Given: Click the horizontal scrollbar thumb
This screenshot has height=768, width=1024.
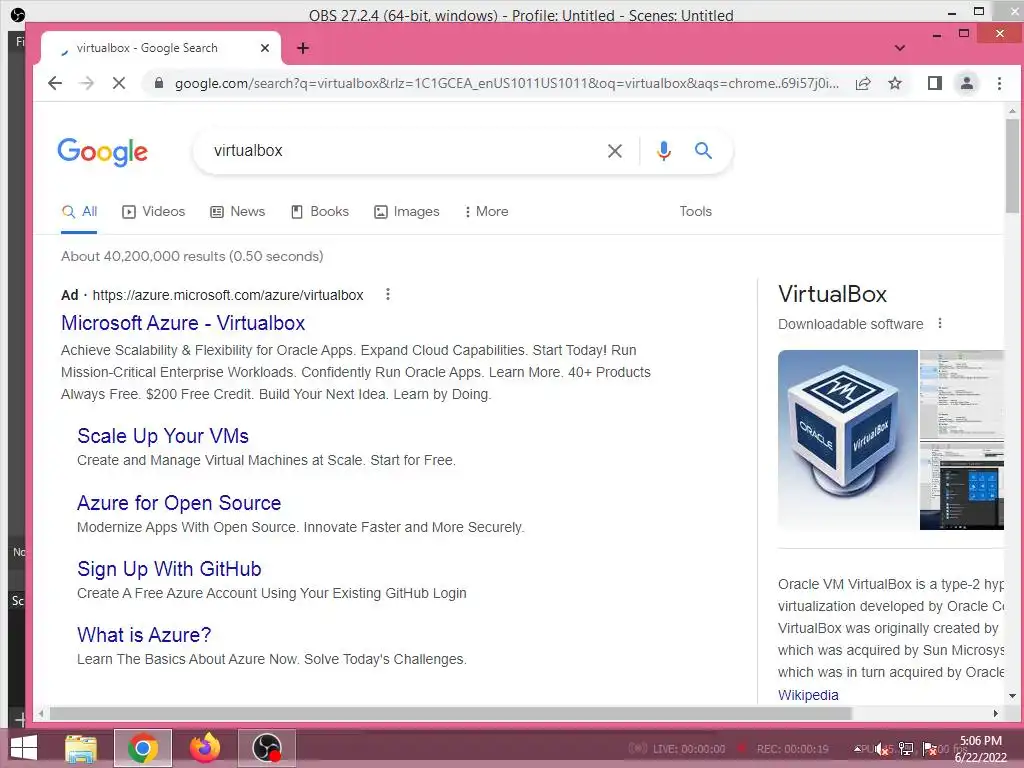Looking at the screenshot, I should click(x=451, y=714).
